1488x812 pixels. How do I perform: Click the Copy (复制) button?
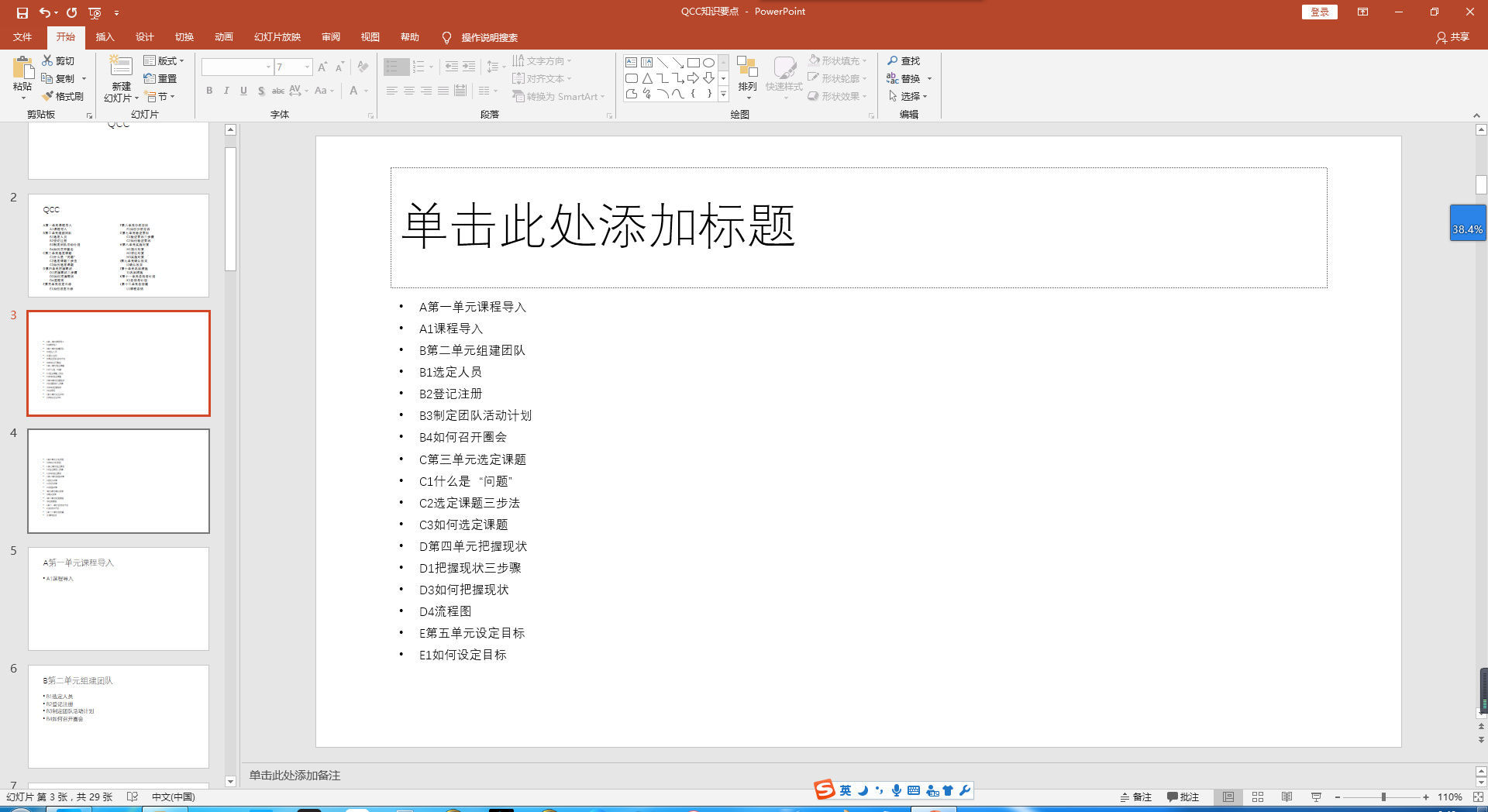[59, 78]
